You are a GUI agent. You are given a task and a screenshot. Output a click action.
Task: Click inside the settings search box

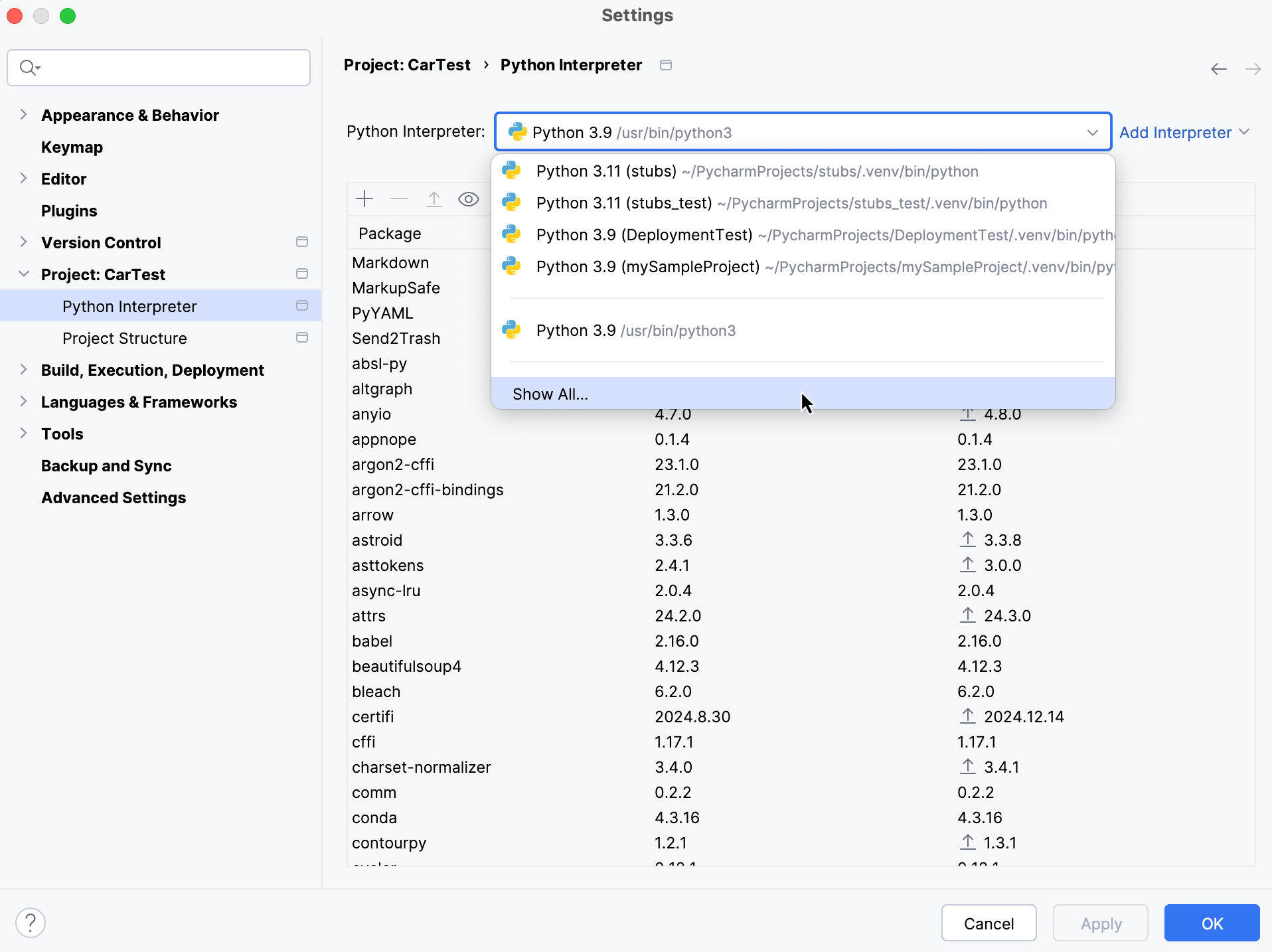click(159, 67)
